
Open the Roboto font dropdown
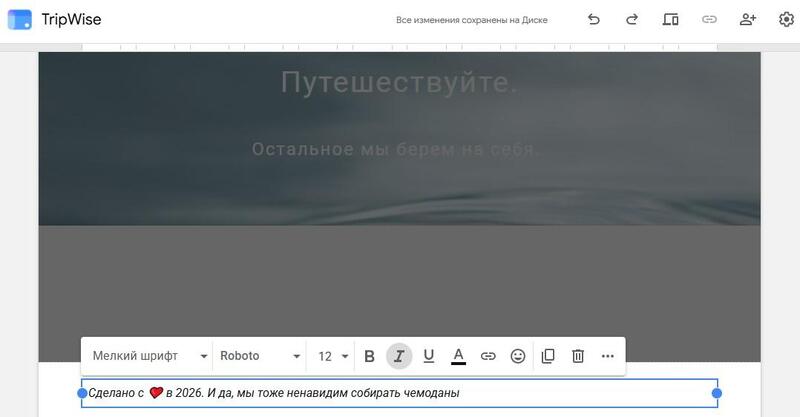[x=260, y=356]
